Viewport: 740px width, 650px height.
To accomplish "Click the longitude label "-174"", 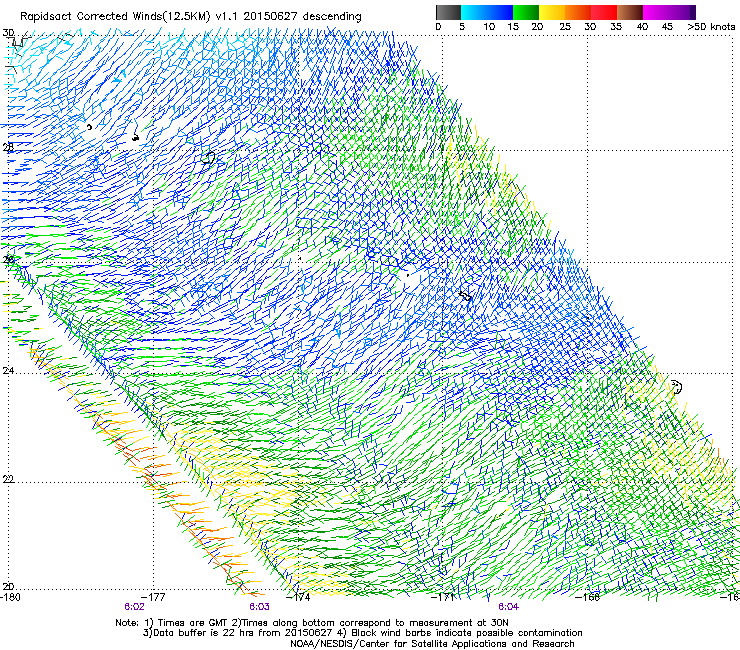I will (x=298, y=597).
